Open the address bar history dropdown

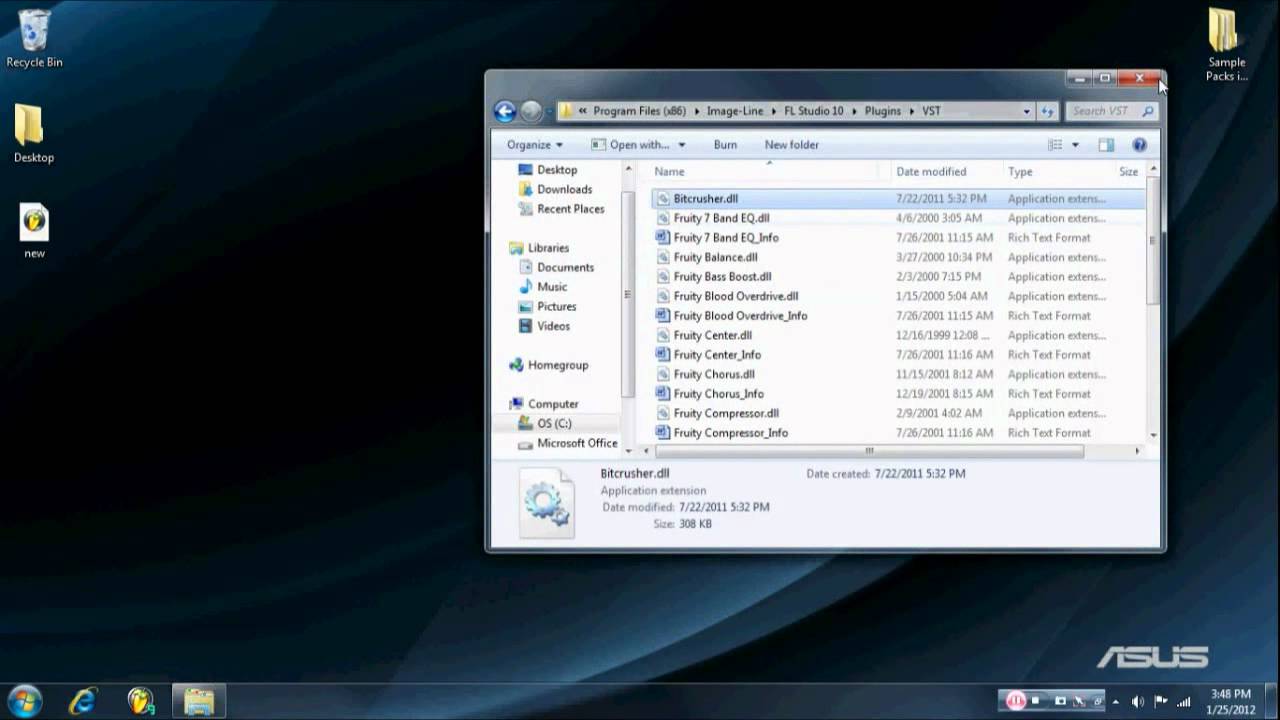pyautogui.click(x=1026, y=111)
